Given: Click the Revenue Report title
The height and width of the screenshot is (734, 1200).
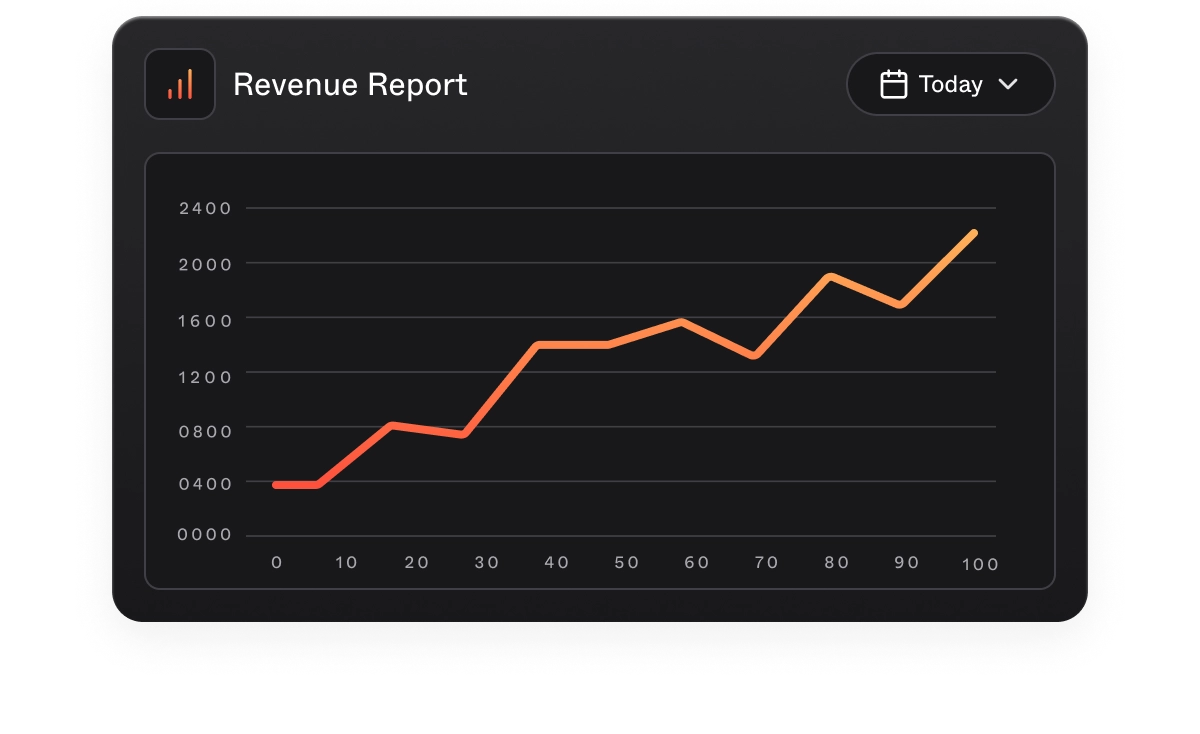Looking at the screenshot, I should click(350, 85).
